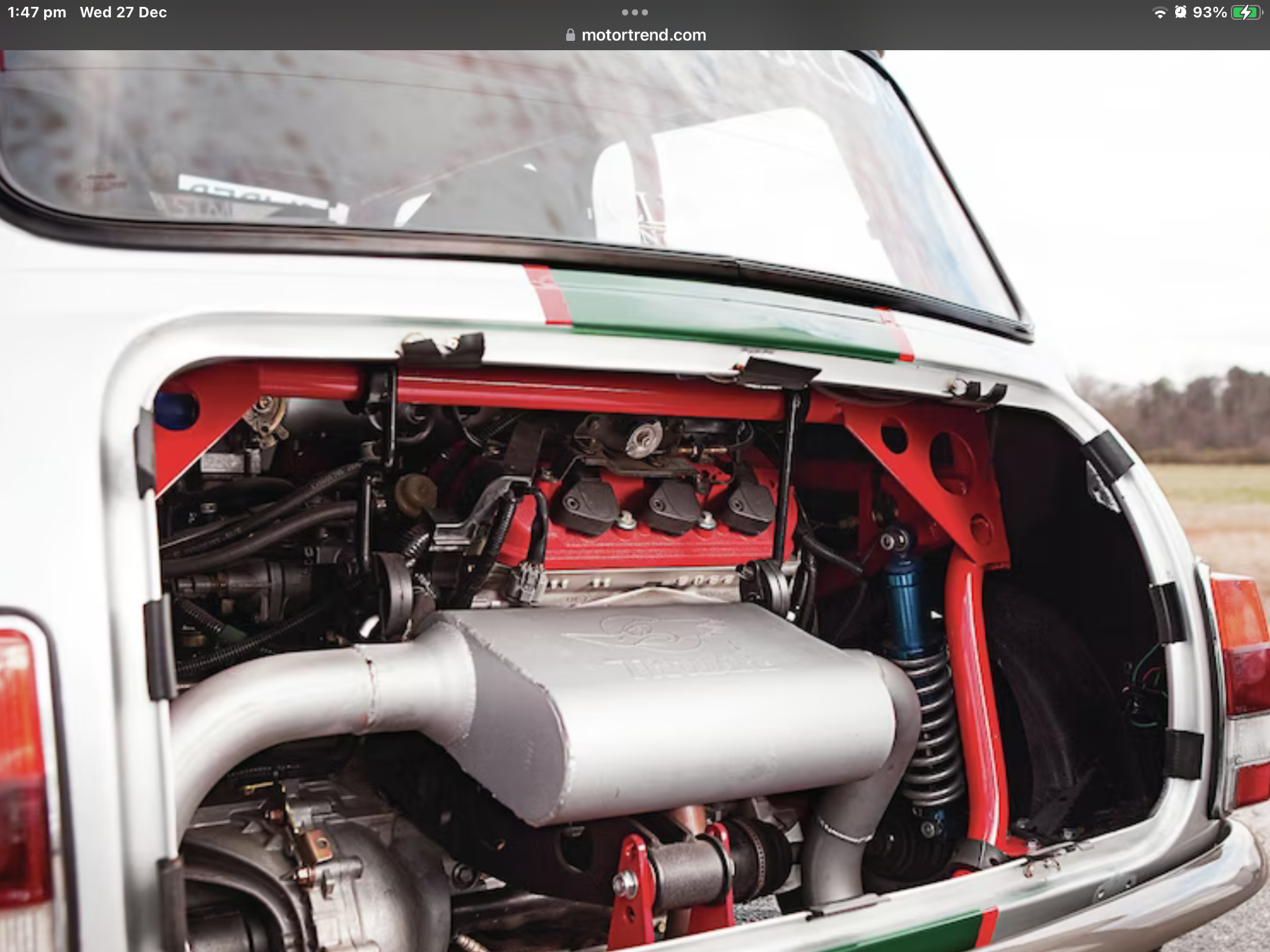The height and width of the screenshot is (952, 1270).
Task: Tap the Wi-Fi status icon
Action: 1159,13
